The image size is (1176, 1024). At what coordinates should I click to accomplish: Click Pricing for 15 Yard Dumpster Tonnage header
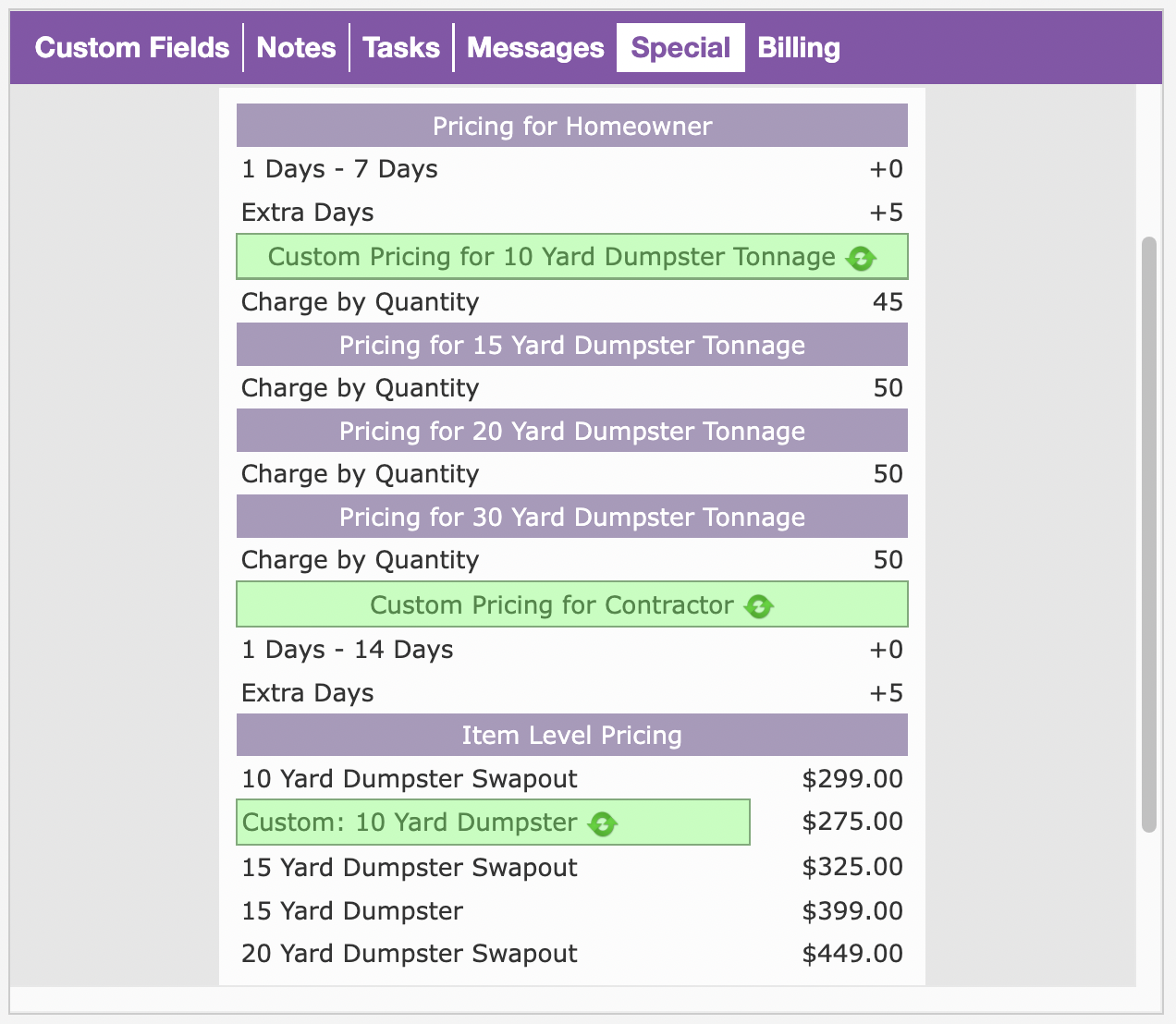tap(571, 345)
